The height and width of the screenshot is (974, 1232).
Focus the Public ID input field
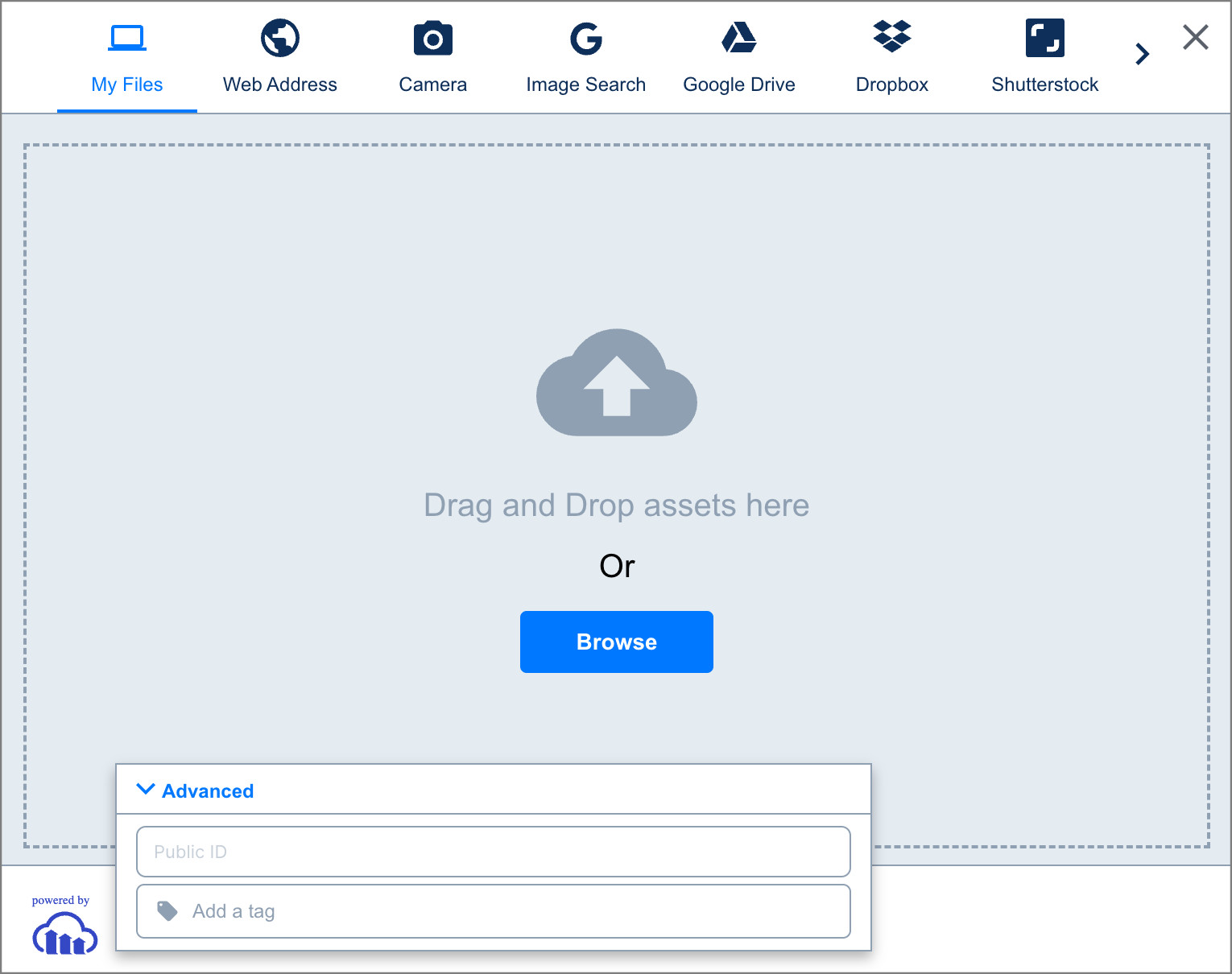tap(494, 852)
